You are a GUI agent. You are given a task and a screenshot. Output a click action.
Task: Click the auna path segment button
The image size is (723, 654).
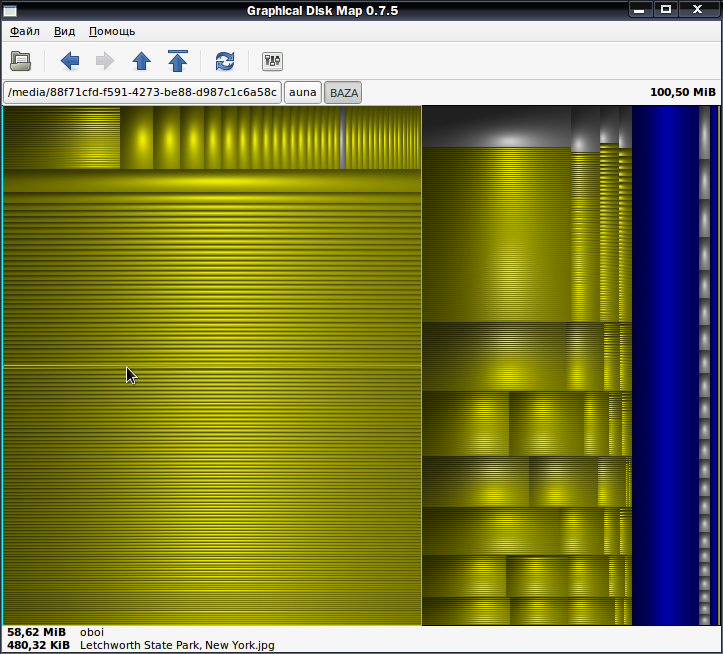(302, 92)
